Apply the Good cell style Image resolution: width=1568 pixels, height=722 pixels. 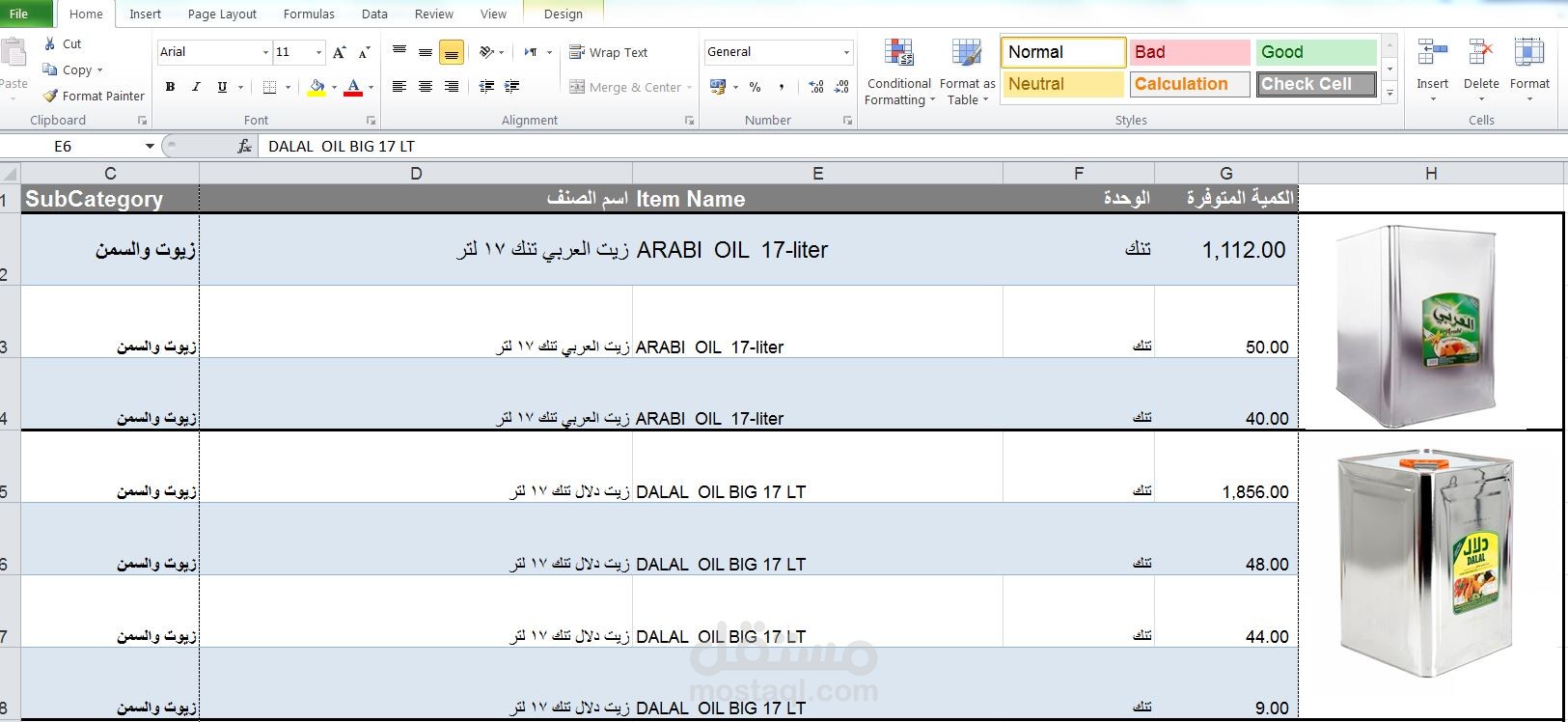point(1316,52)
